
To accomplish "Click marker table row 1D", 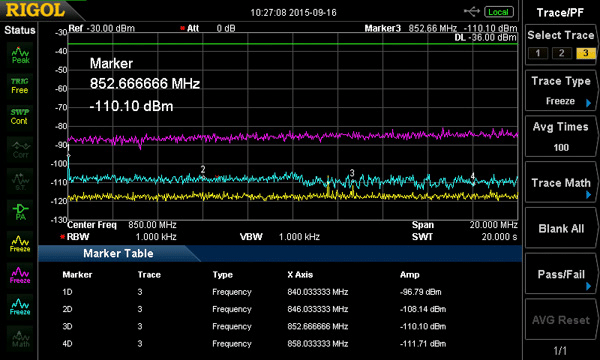I will pyautogui.click(x=254, y=292).
